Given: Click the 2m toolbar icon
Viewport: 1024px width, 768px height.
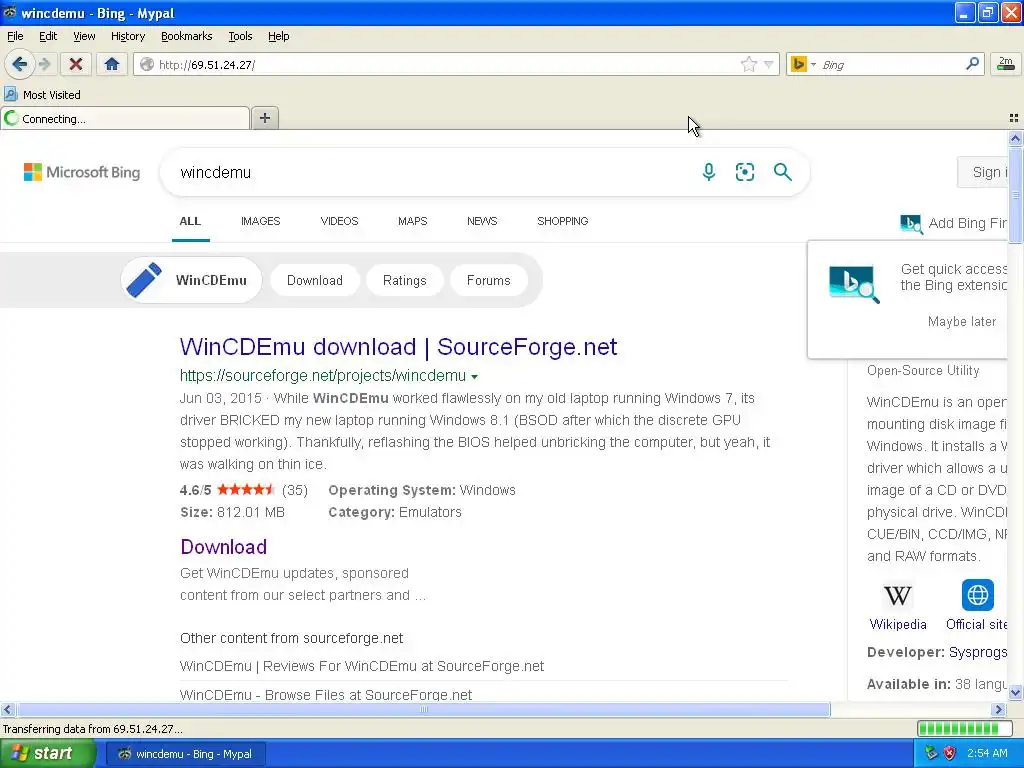Looking at the screenshot, I should coord(1006,64).
